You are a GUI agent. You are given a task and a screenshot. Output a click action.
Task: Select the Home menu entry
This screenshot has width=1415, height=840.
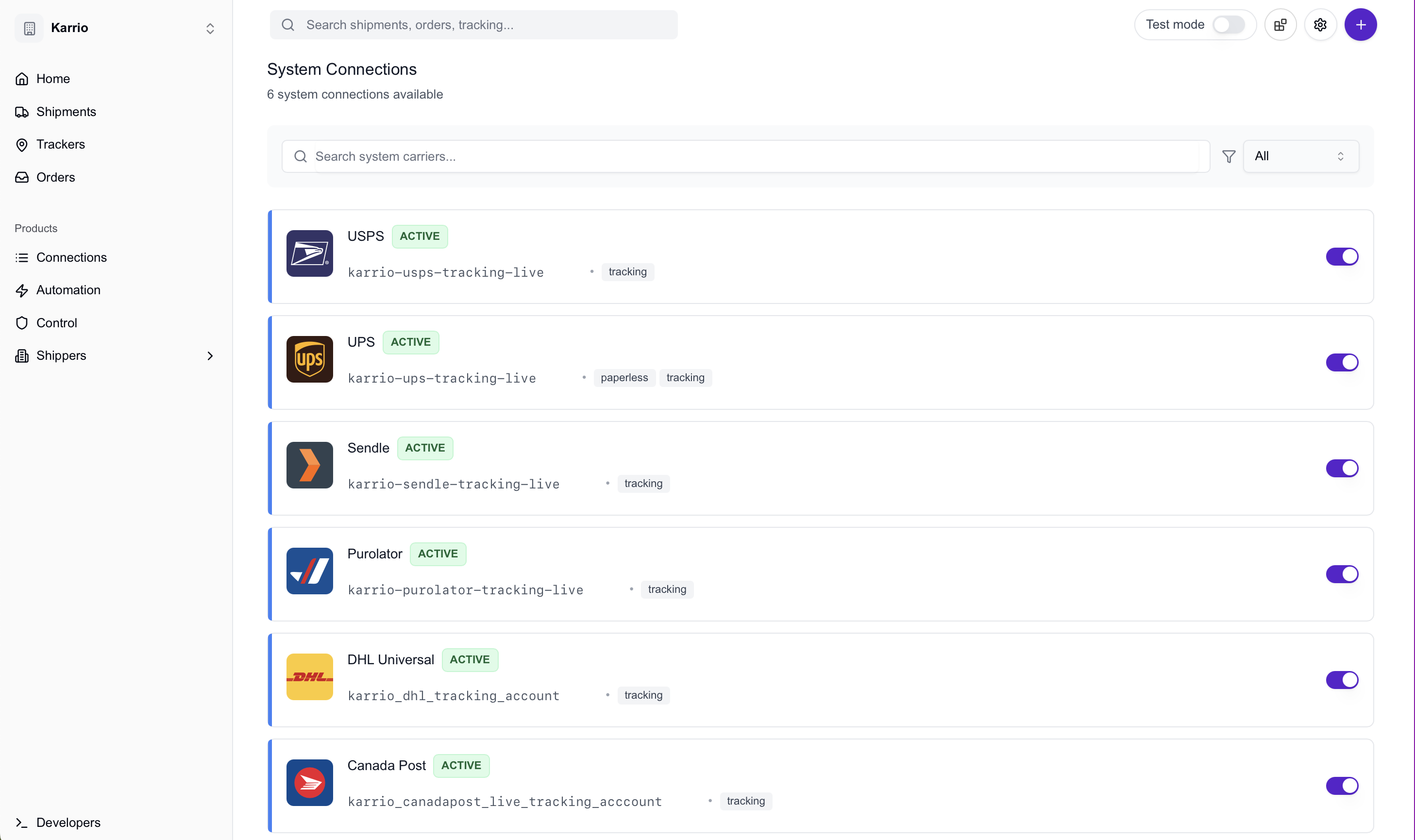pyautogui.click(x=52, y=79)
